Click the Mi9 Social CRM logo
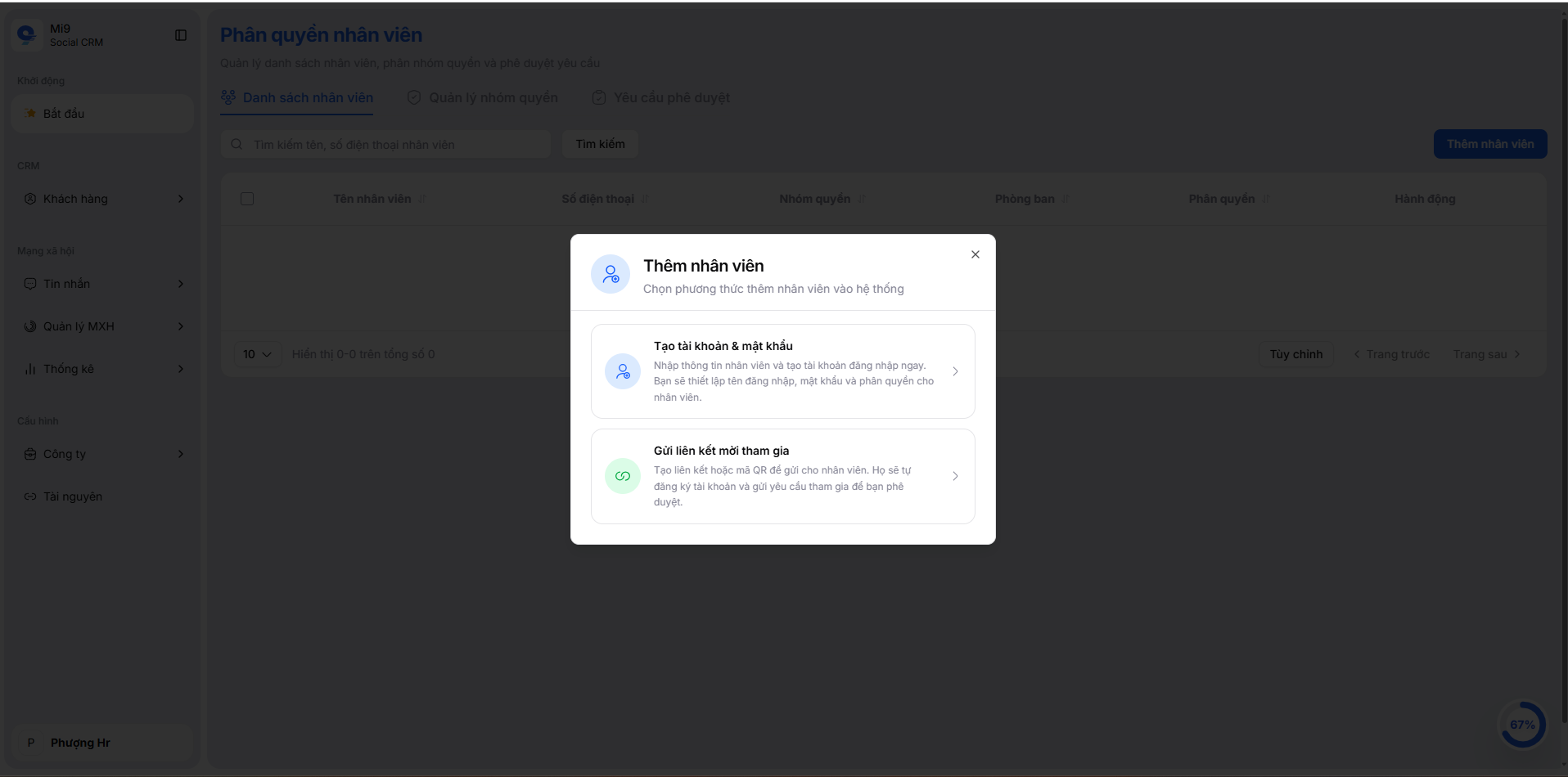This screenshot has width=1568, height=777. click(x=27, y=34)
